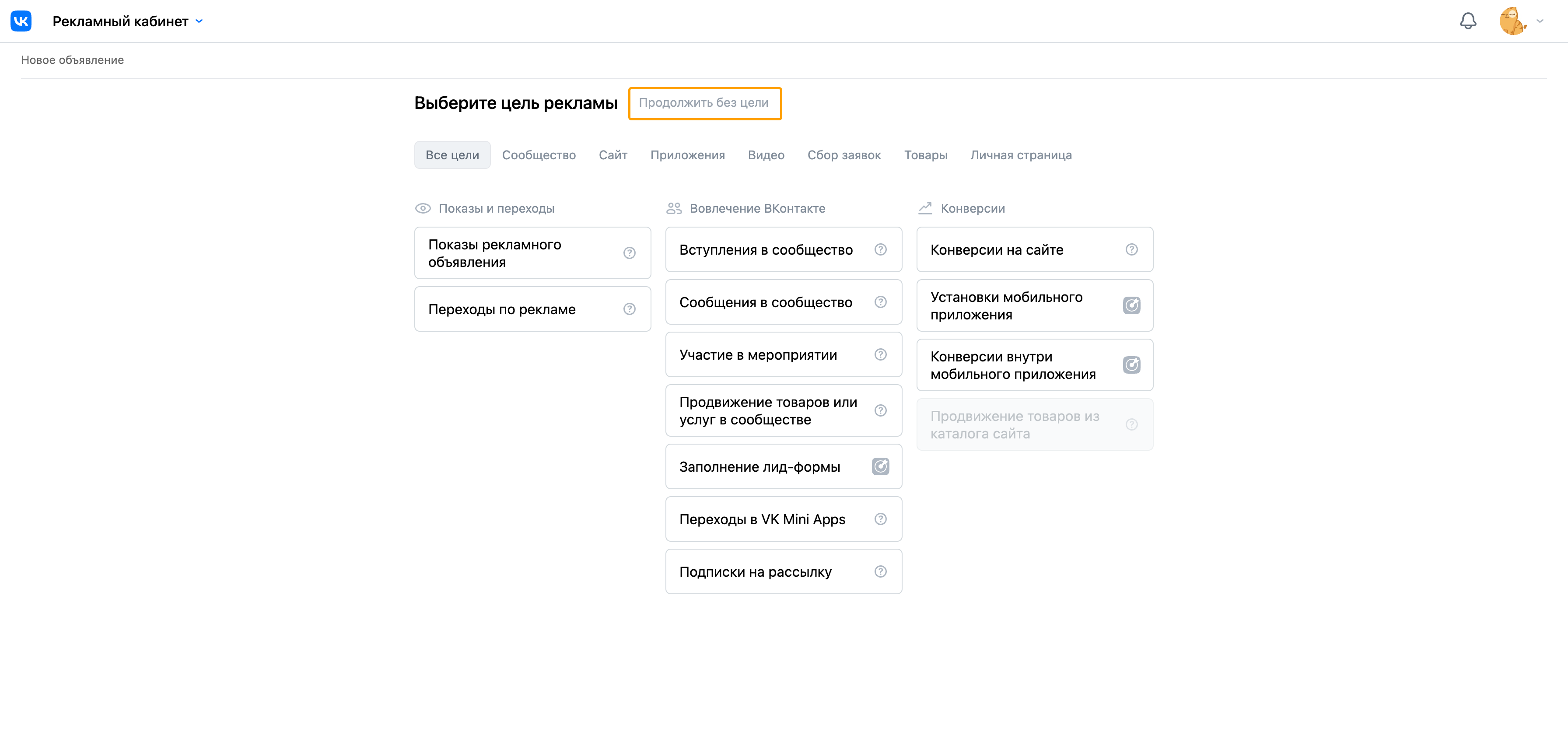Click target icon on Установки мобильного приложения

click(x=1131, y=305)
